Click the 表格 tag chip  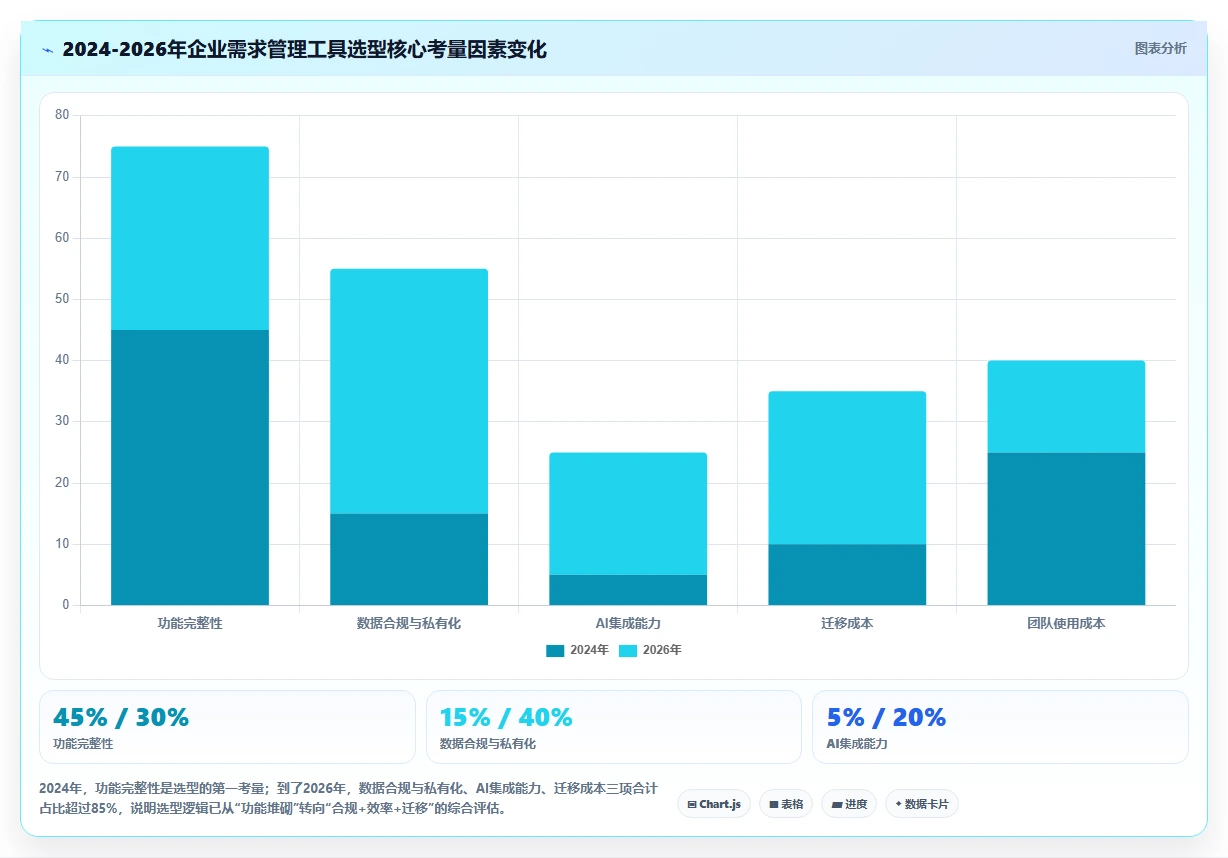[786, 804]
